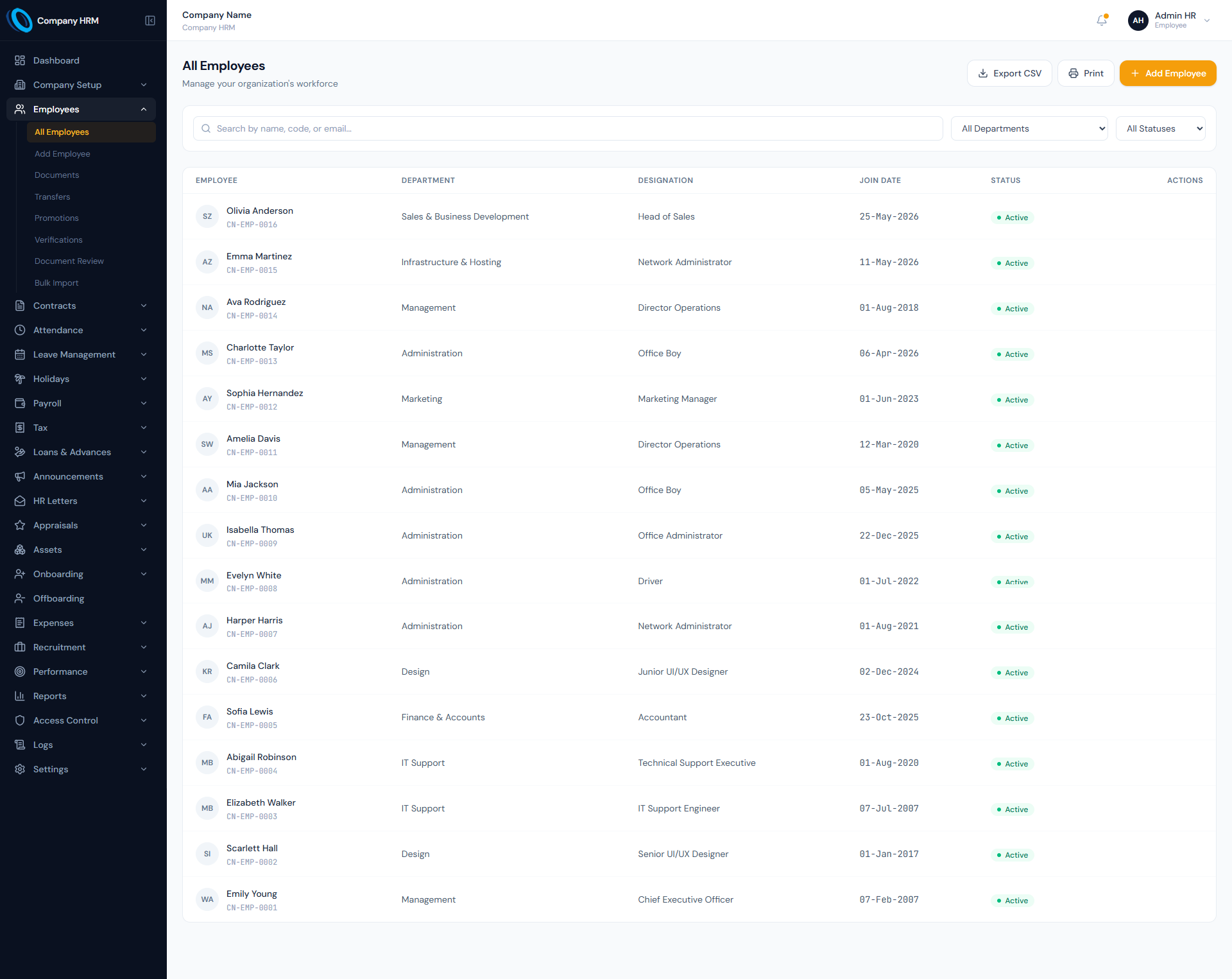Click the Sales & Business Development cell

[465, 216]
